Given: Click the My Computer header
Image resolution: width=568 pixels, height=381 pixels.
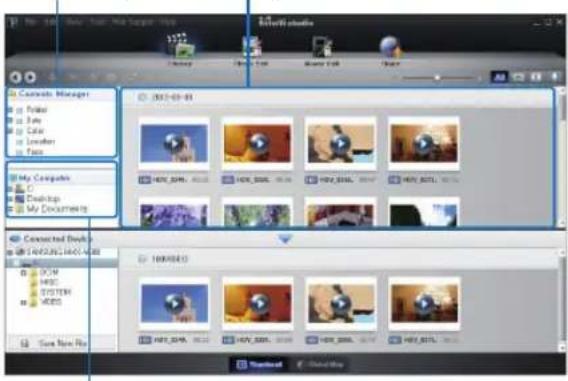Looking at the screenshot, I should pyautogui.click(x=44, y=178).
